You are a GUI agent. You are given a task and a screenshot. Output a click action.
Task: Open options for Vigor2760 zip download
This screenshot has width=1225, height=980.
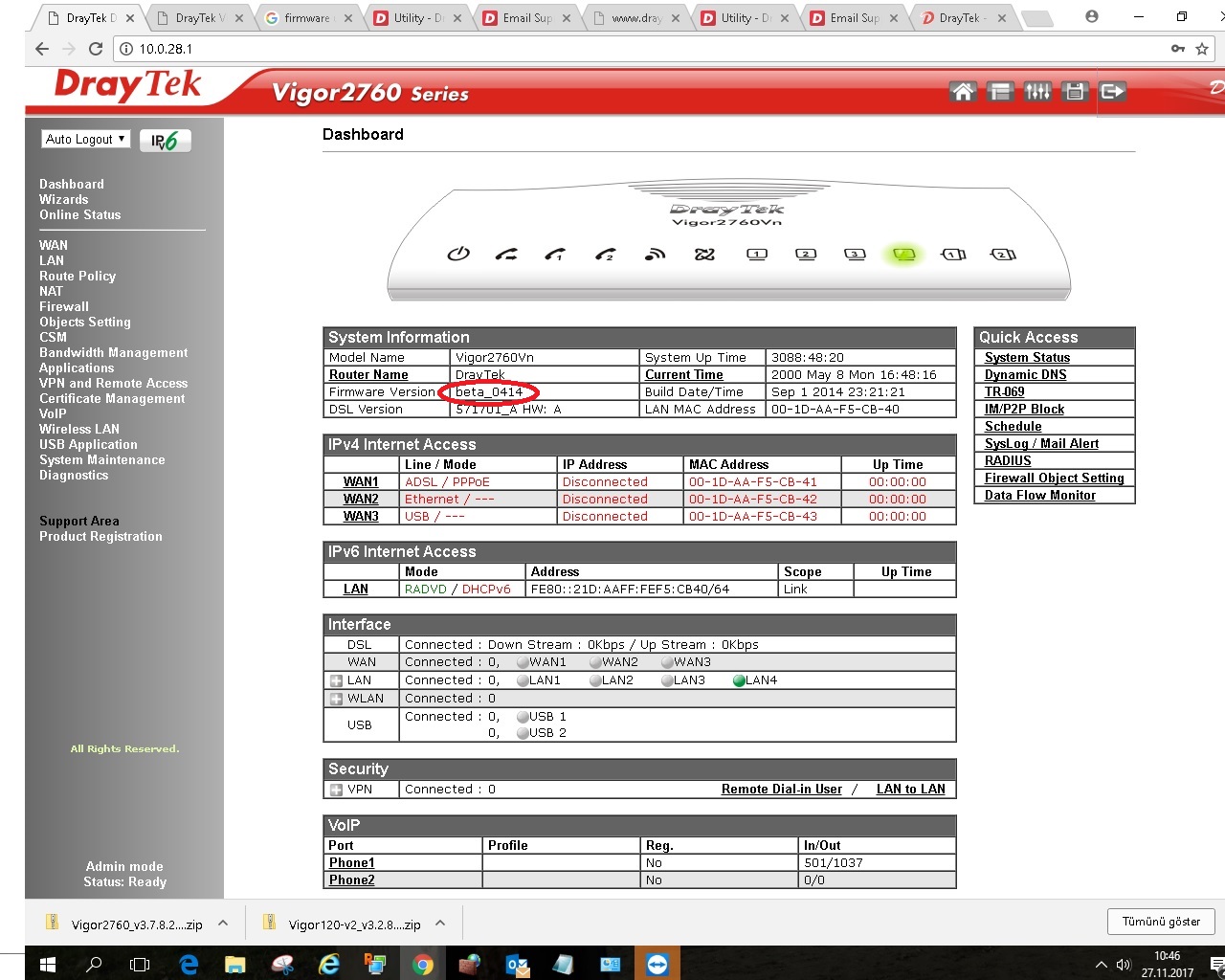click(x=223, y=924)
